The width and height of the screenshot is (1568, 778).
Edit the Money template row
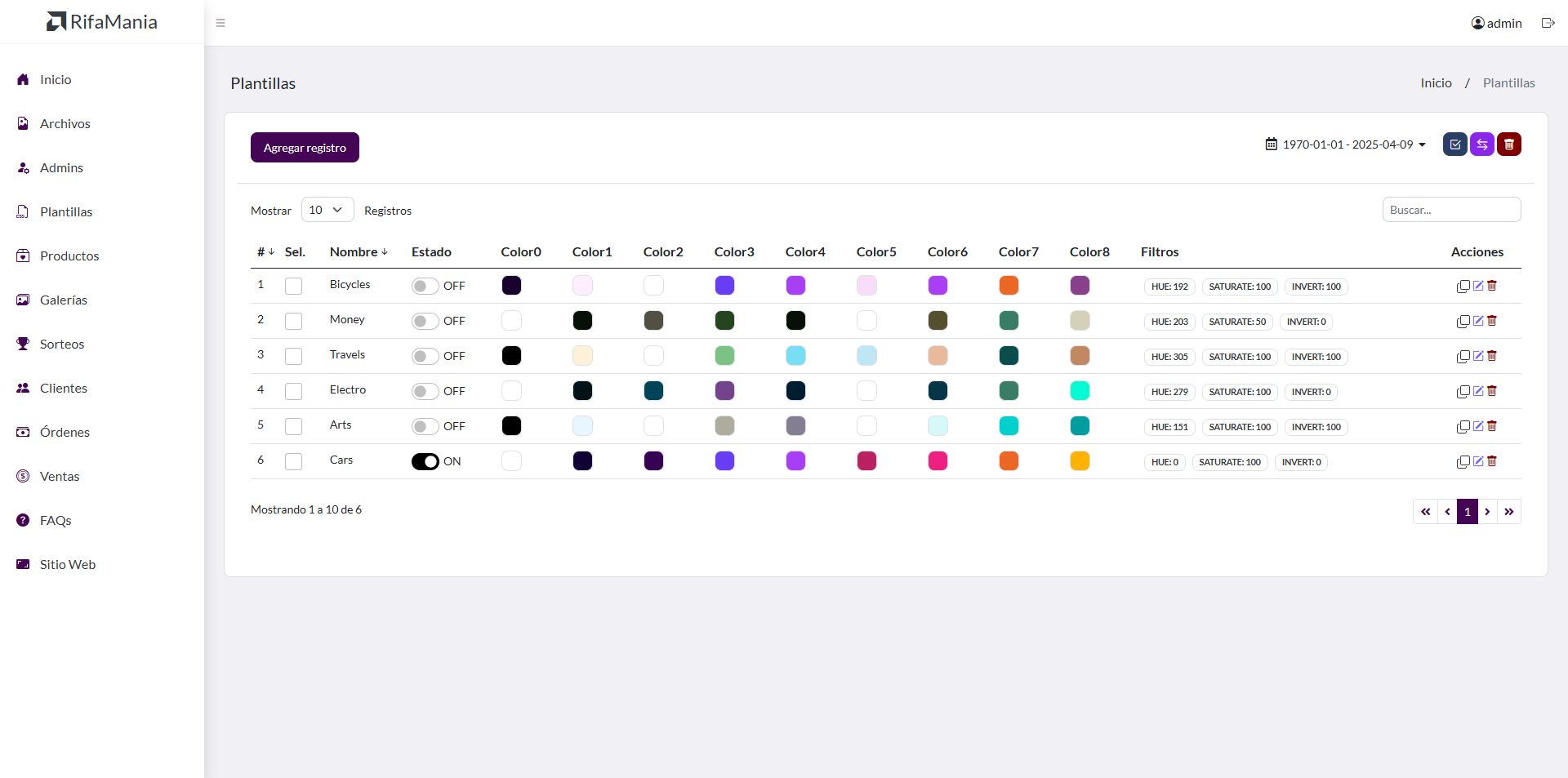[x=1478, y=321]
